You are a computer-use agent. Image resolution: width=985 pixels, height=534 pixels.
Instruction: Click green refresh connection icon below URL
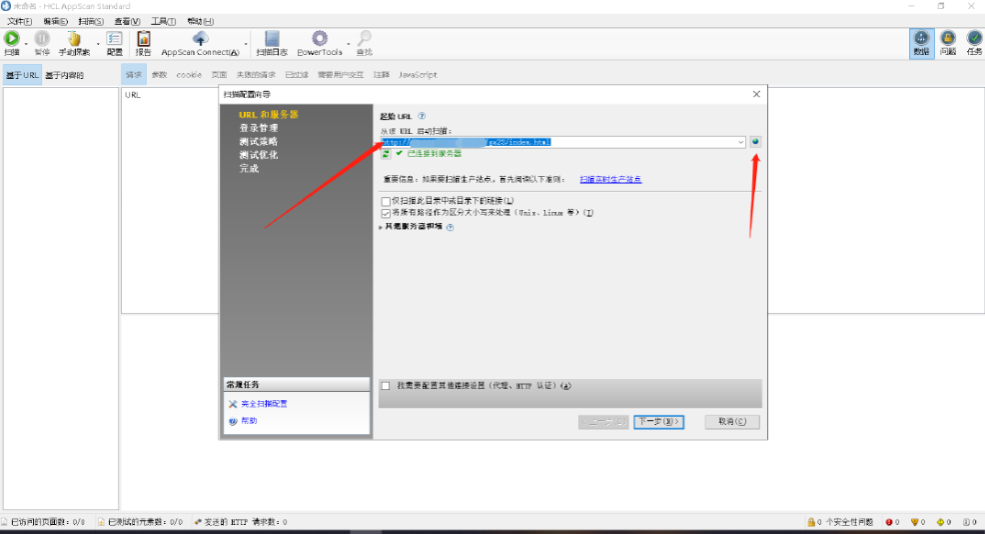[386, 153]
